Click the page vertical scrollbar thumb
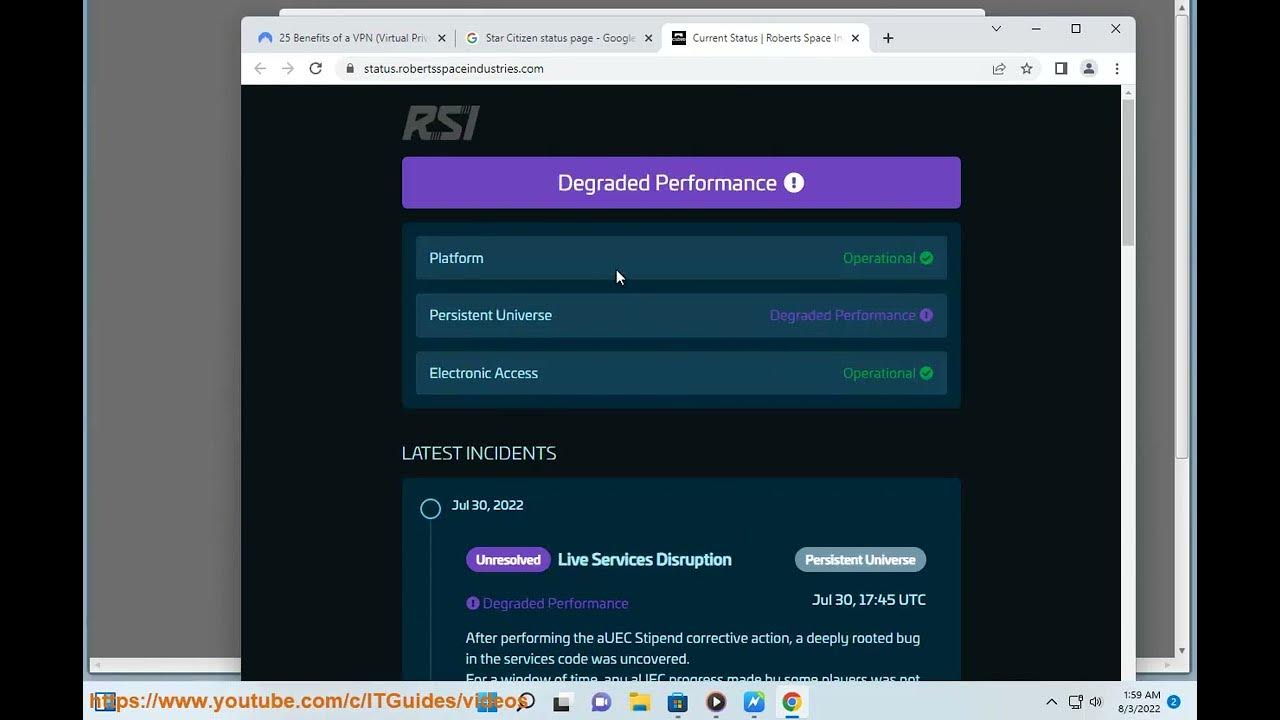Viewport: 1280px width, 720px height. 1128,172
